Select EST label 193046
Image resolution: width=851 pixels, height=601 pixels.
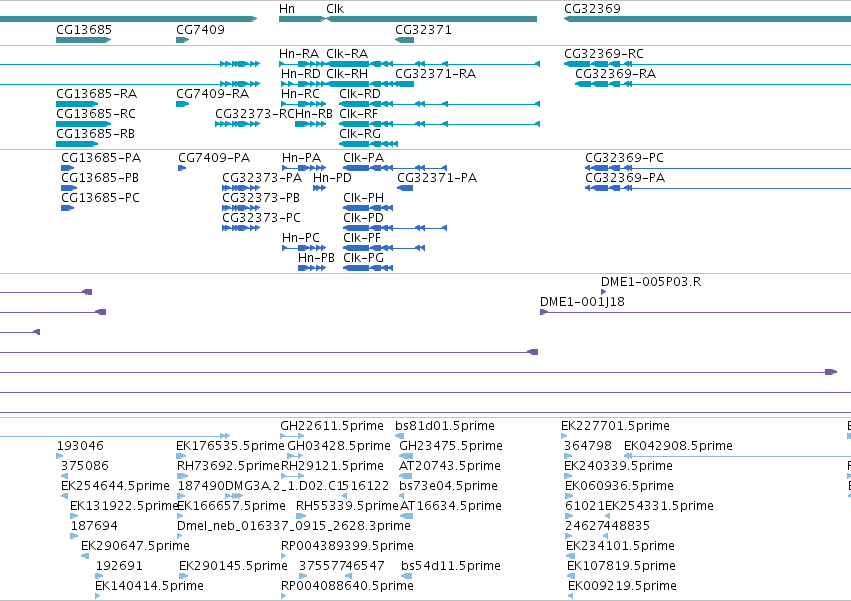80,446
